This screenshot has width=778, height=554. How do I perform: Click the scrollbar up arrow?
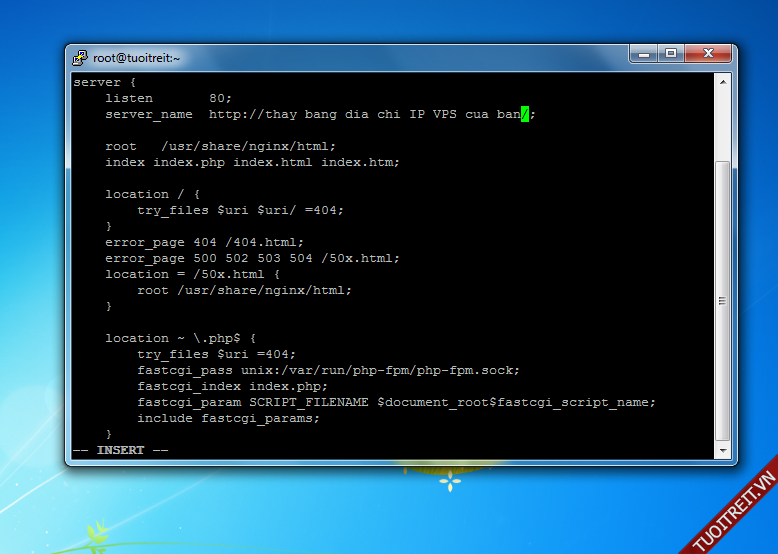pyautogui.click(x=723, y=80)
